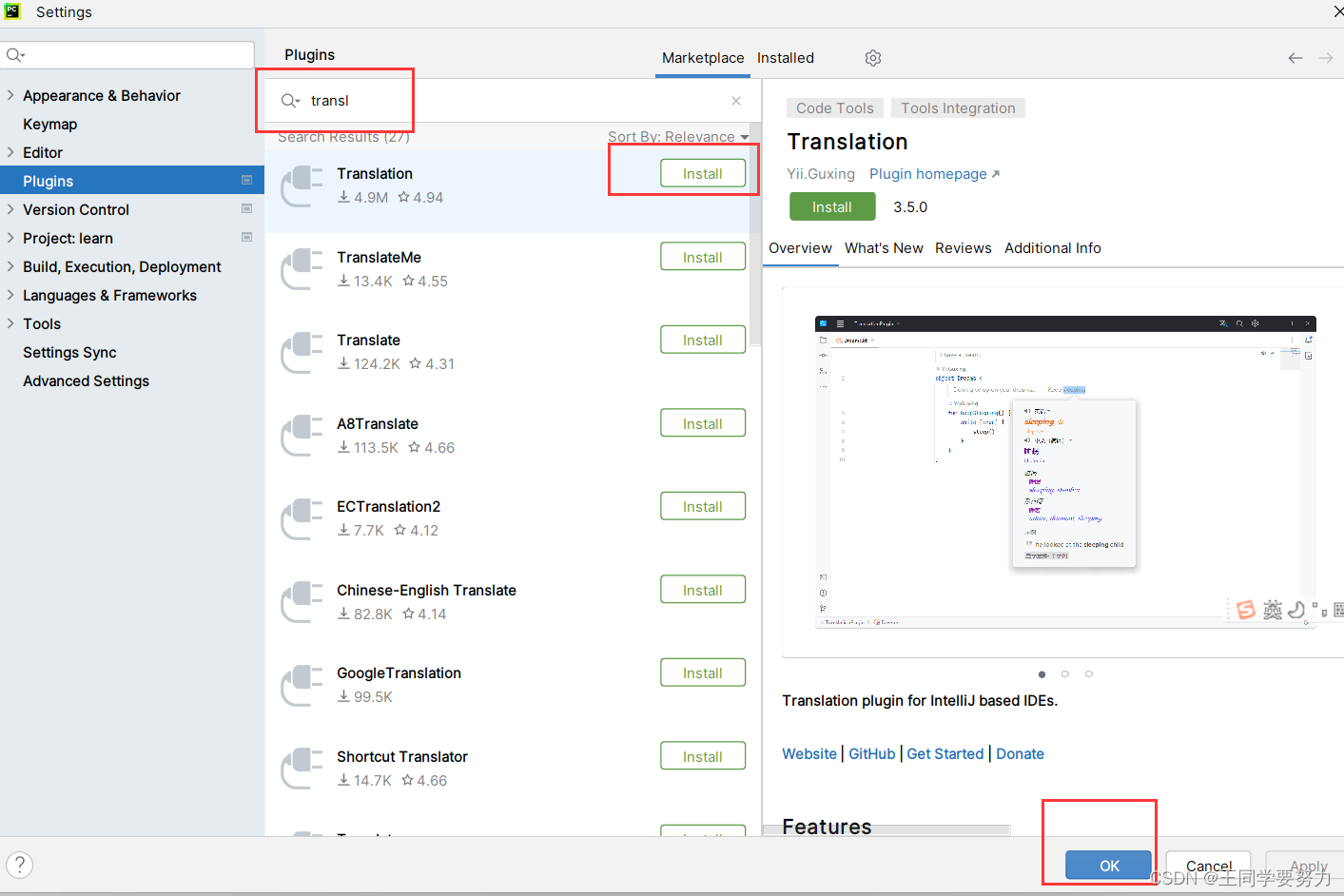Expand Languages & Frameworks node

(x=10, y=295)
